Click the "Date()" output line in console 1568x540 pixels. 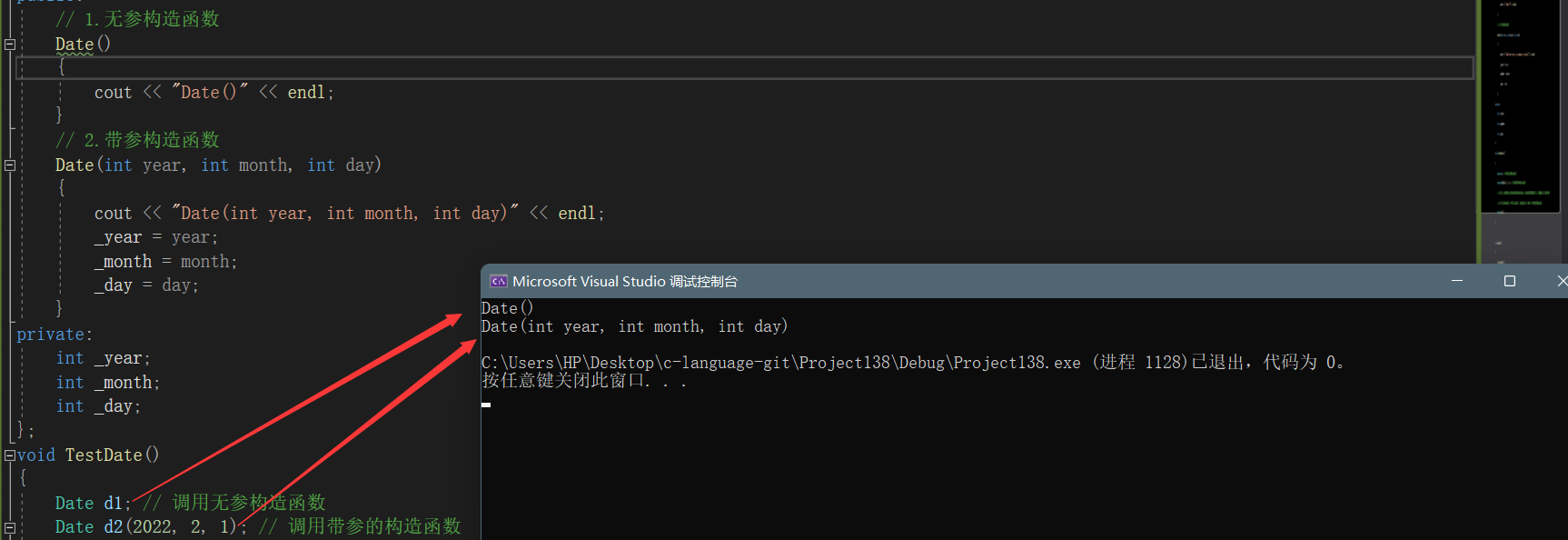point(507,308)
